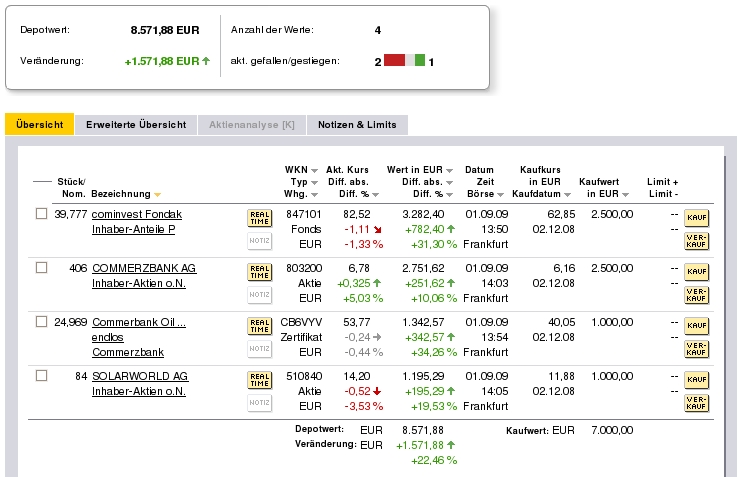Click REAL TIME icon for SOLARWORLD AG
Viewport: 743px width, 477px height.
point(260,380)
